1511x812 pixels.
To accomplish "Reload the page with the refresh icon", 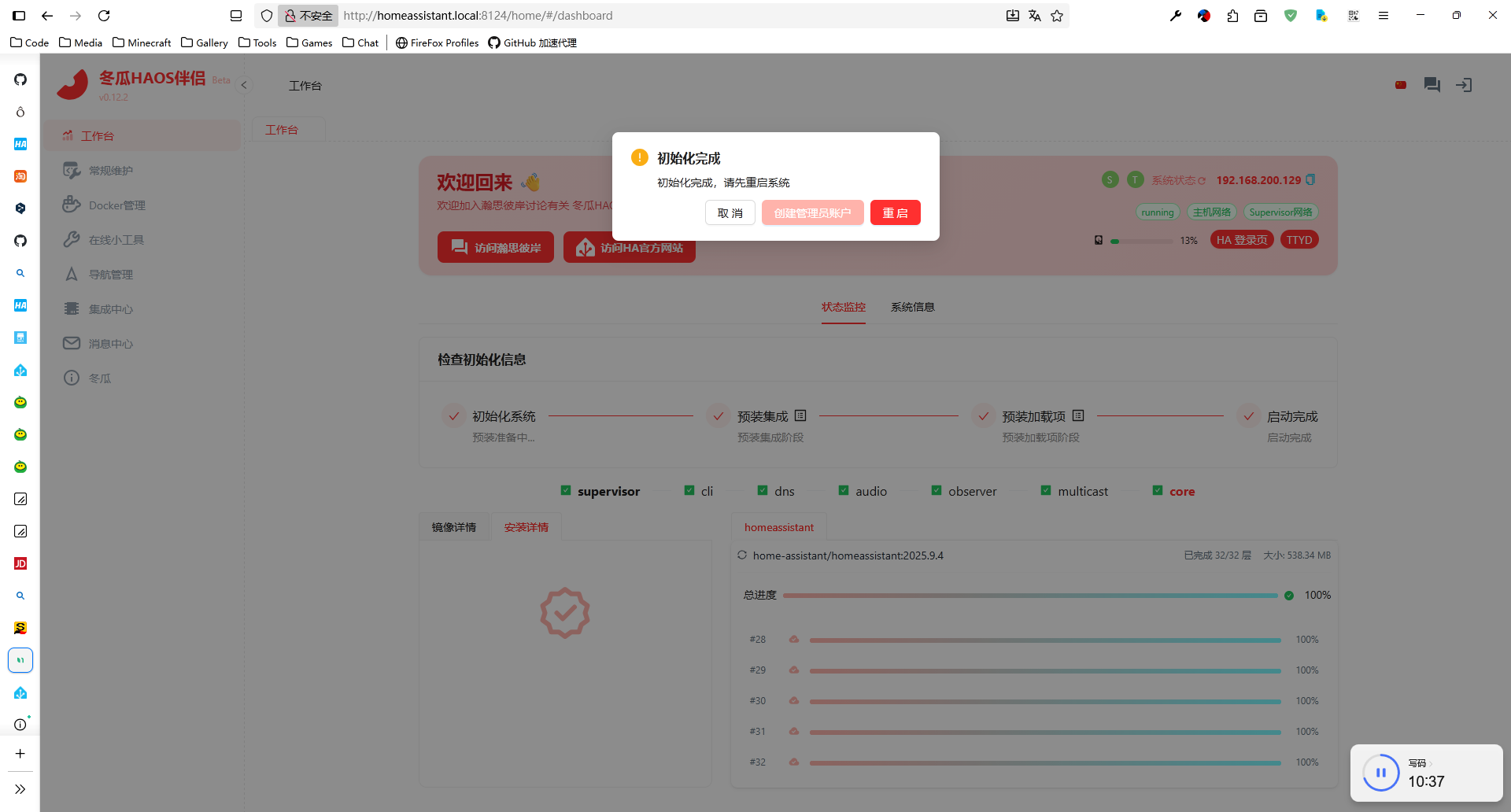I will pos(104,16).
